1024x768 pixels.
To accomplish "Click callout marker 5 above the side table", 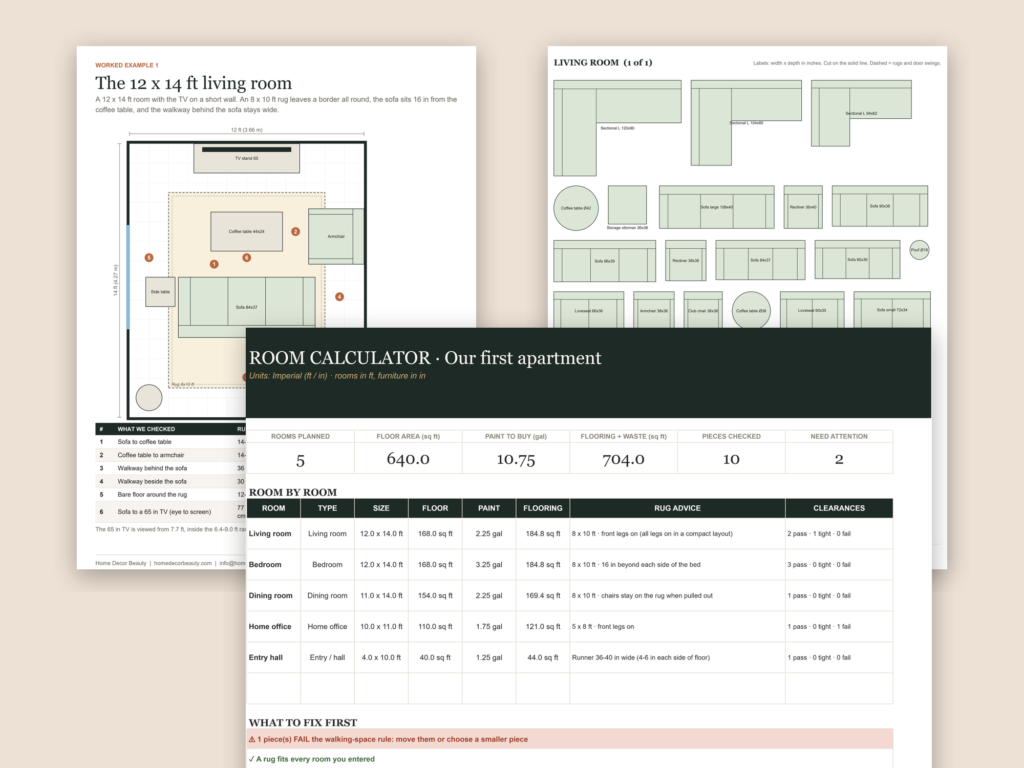I will (149, 257).
